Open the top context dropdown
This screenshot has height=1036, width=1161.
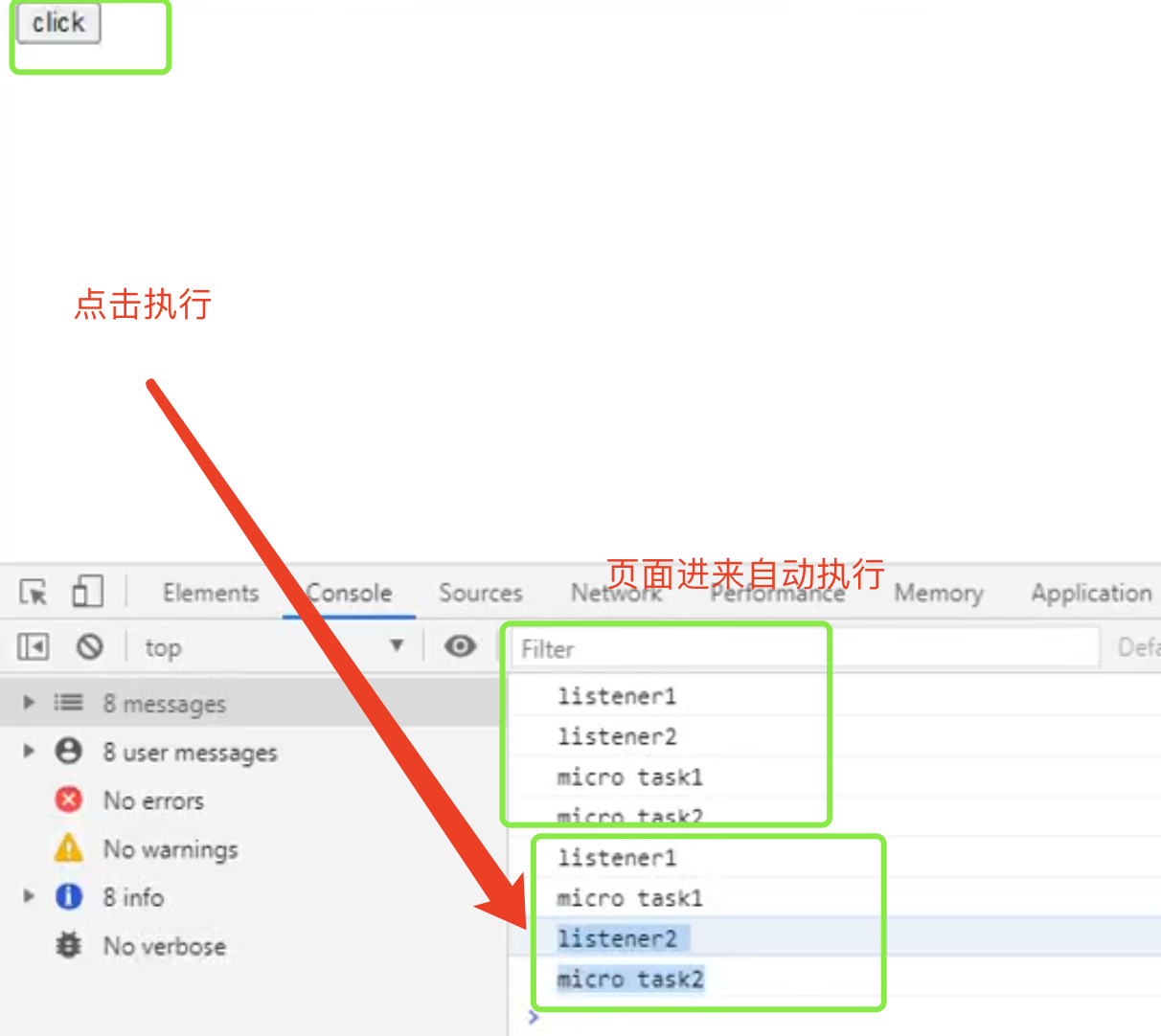click(274, 648)
